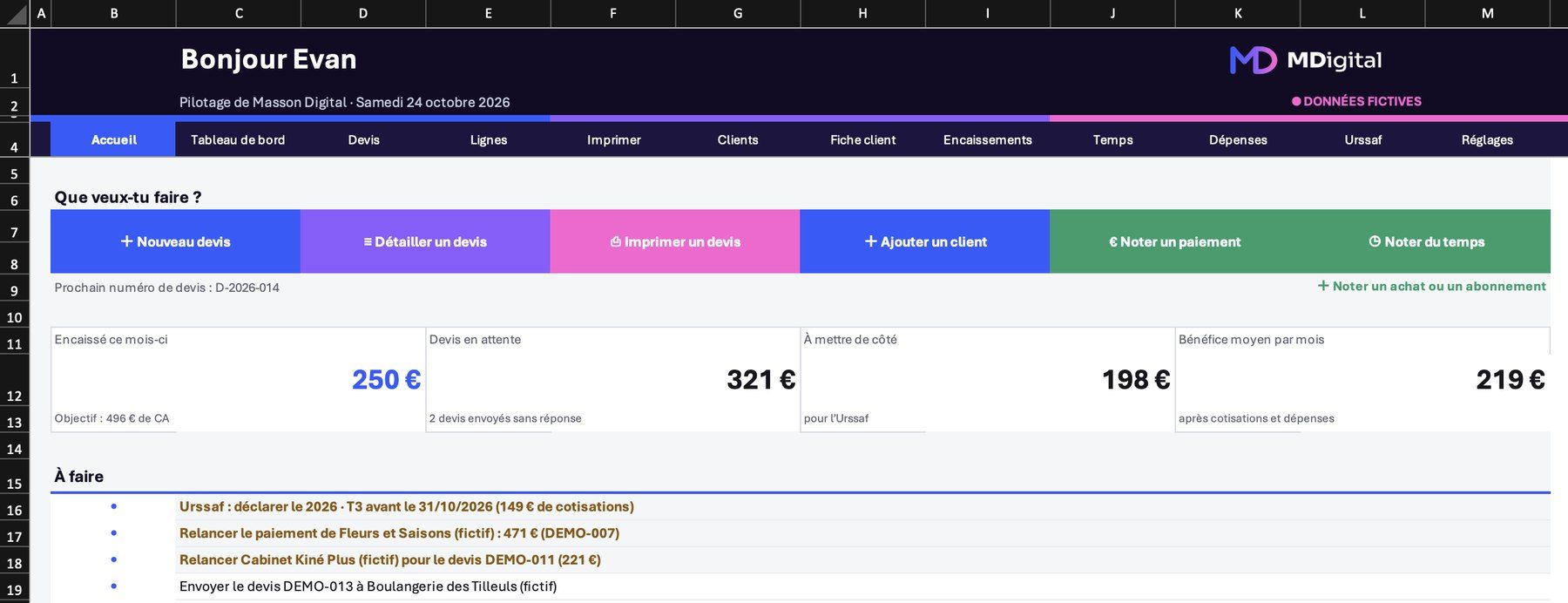1568x603 pixels.
Task: Click the 'À faire' section heading
Action: [x=78, y=476]
